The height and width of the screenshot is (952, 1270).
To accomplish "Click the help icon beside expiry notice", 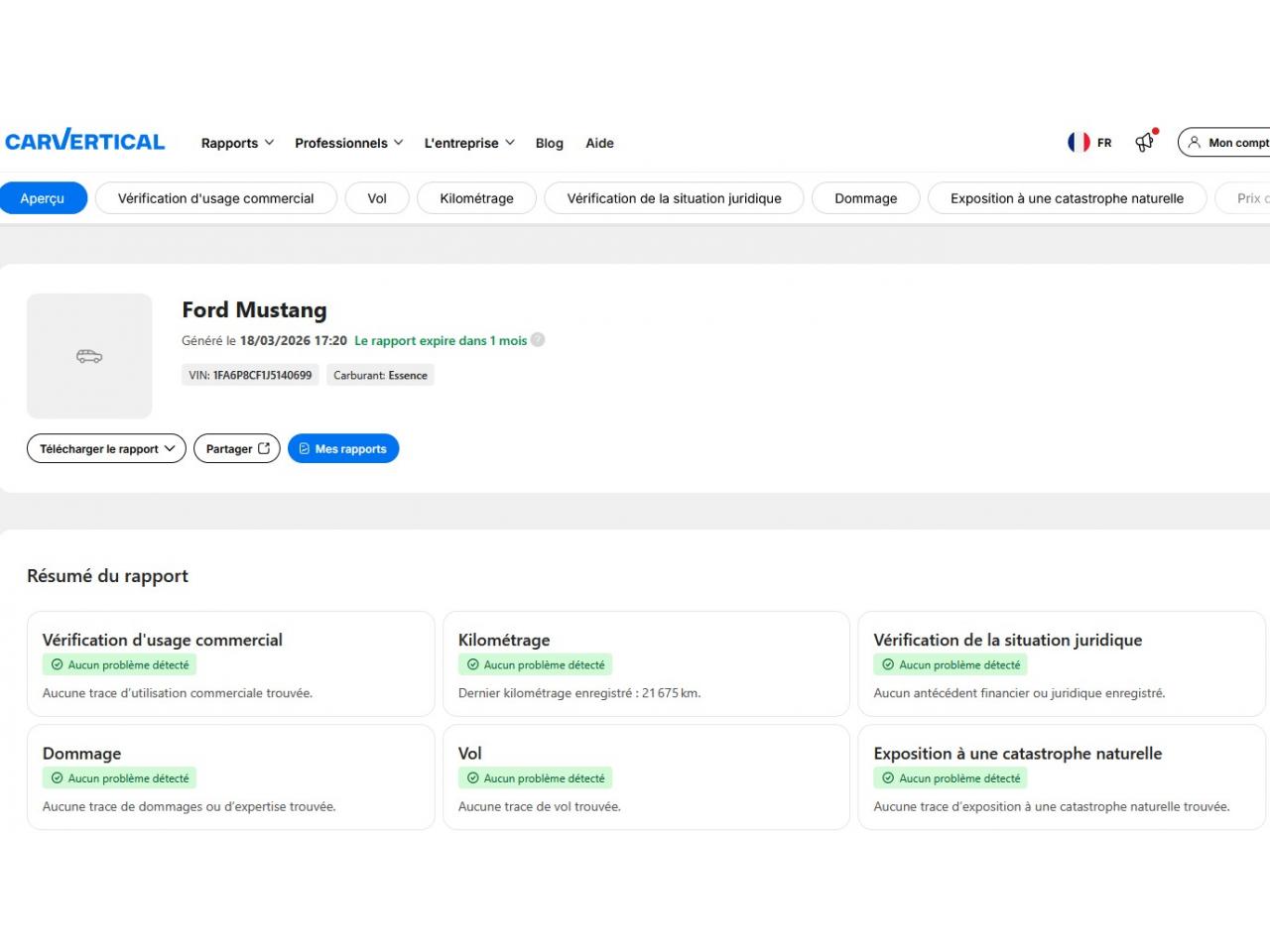I will (x=538, y=339).
